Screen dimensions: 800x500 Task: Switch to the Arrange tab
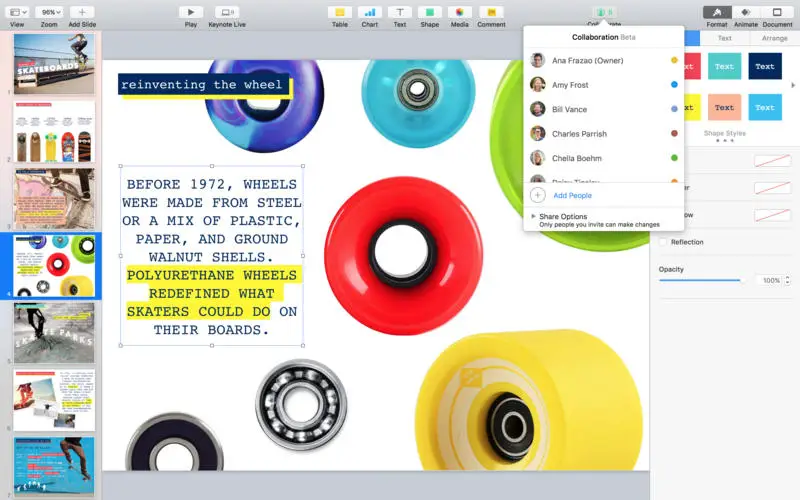coord(774,38)
